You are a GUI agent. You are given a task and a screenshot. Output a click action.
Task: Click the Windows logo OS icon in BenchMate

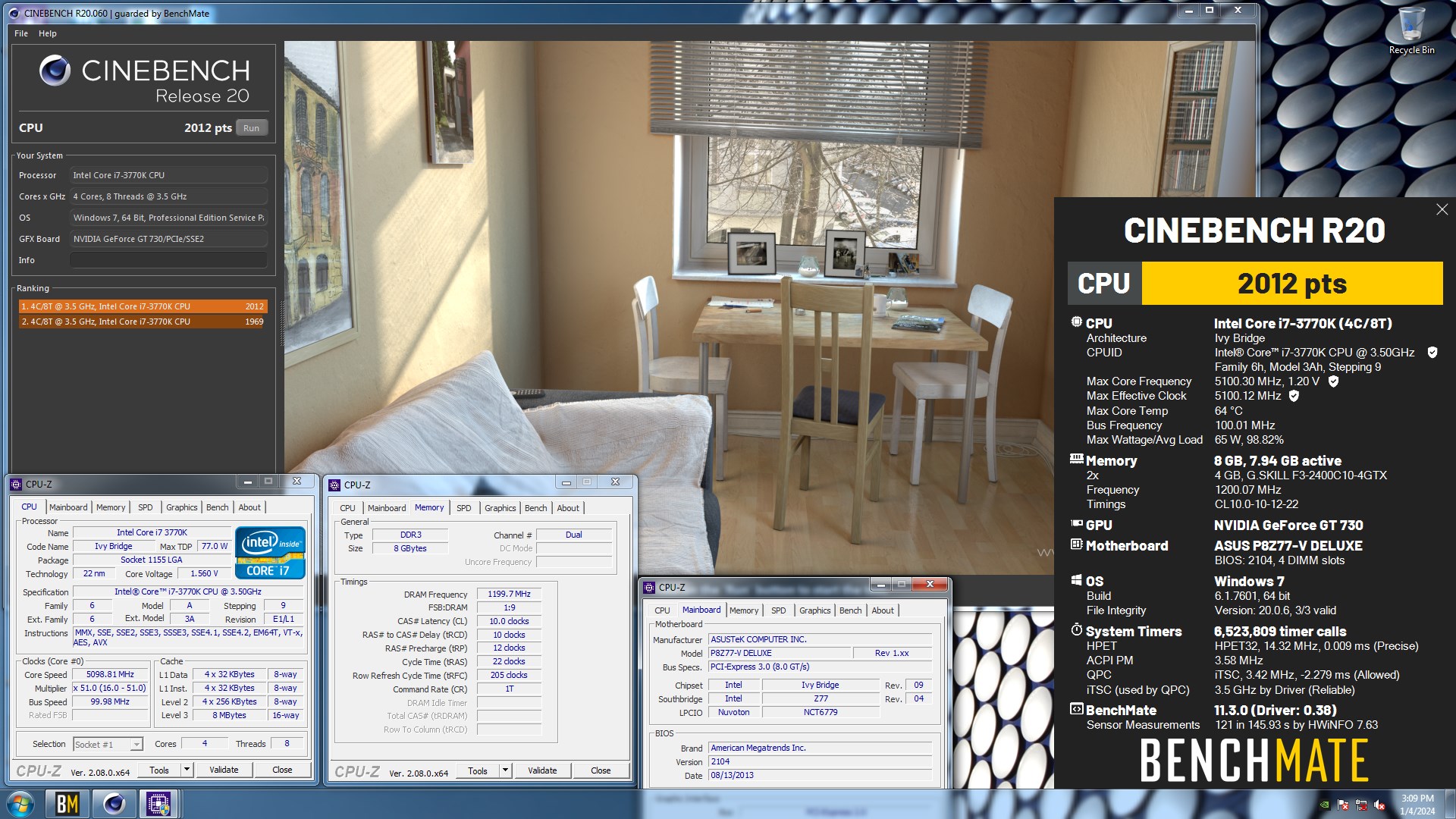(x=1076, y=580)
